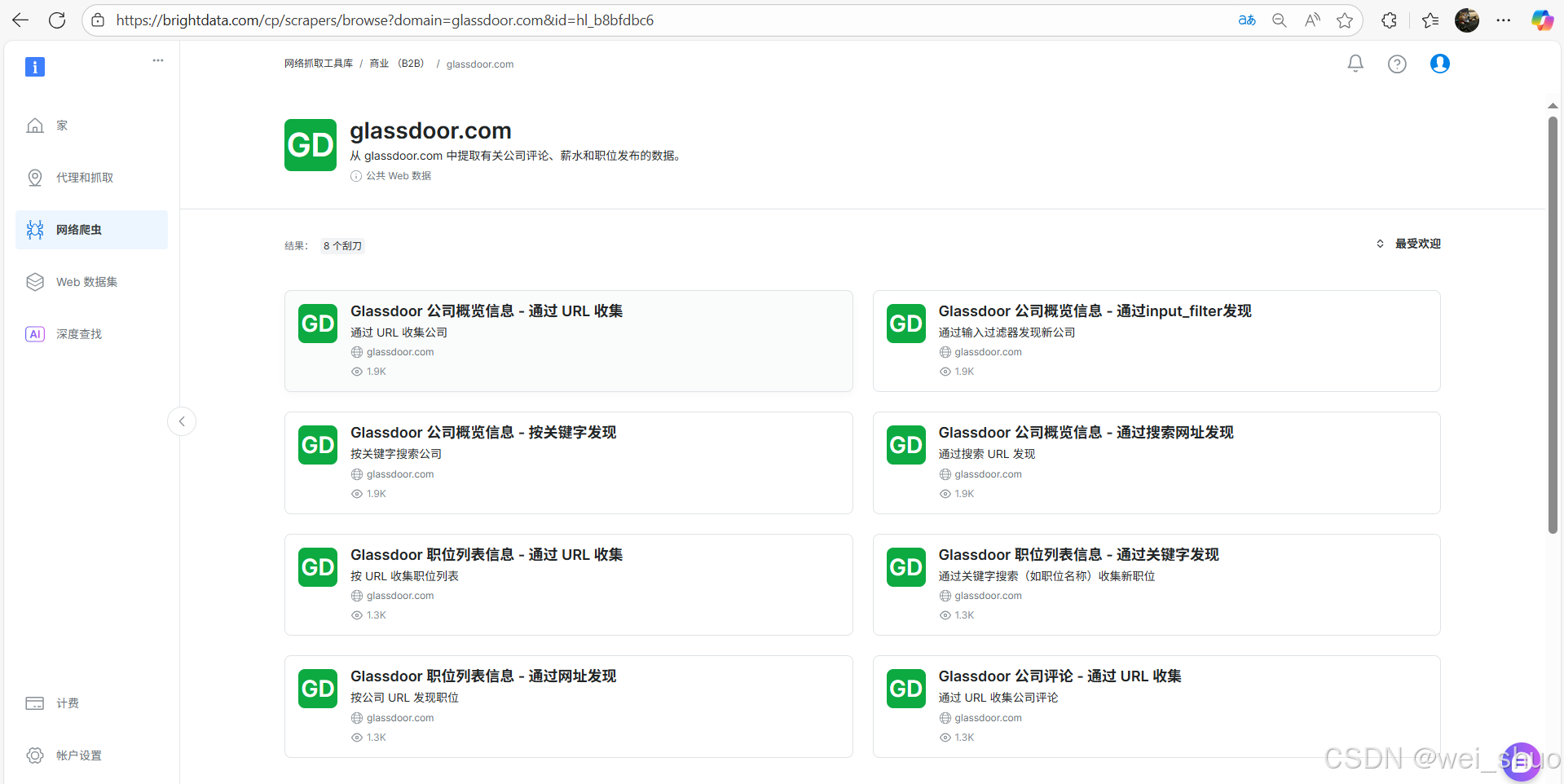The height and width of the screenshot is (784, 1564).
Task: Open the 最受欢迎 sort dropdown
Action: (x=1408, y=244)
